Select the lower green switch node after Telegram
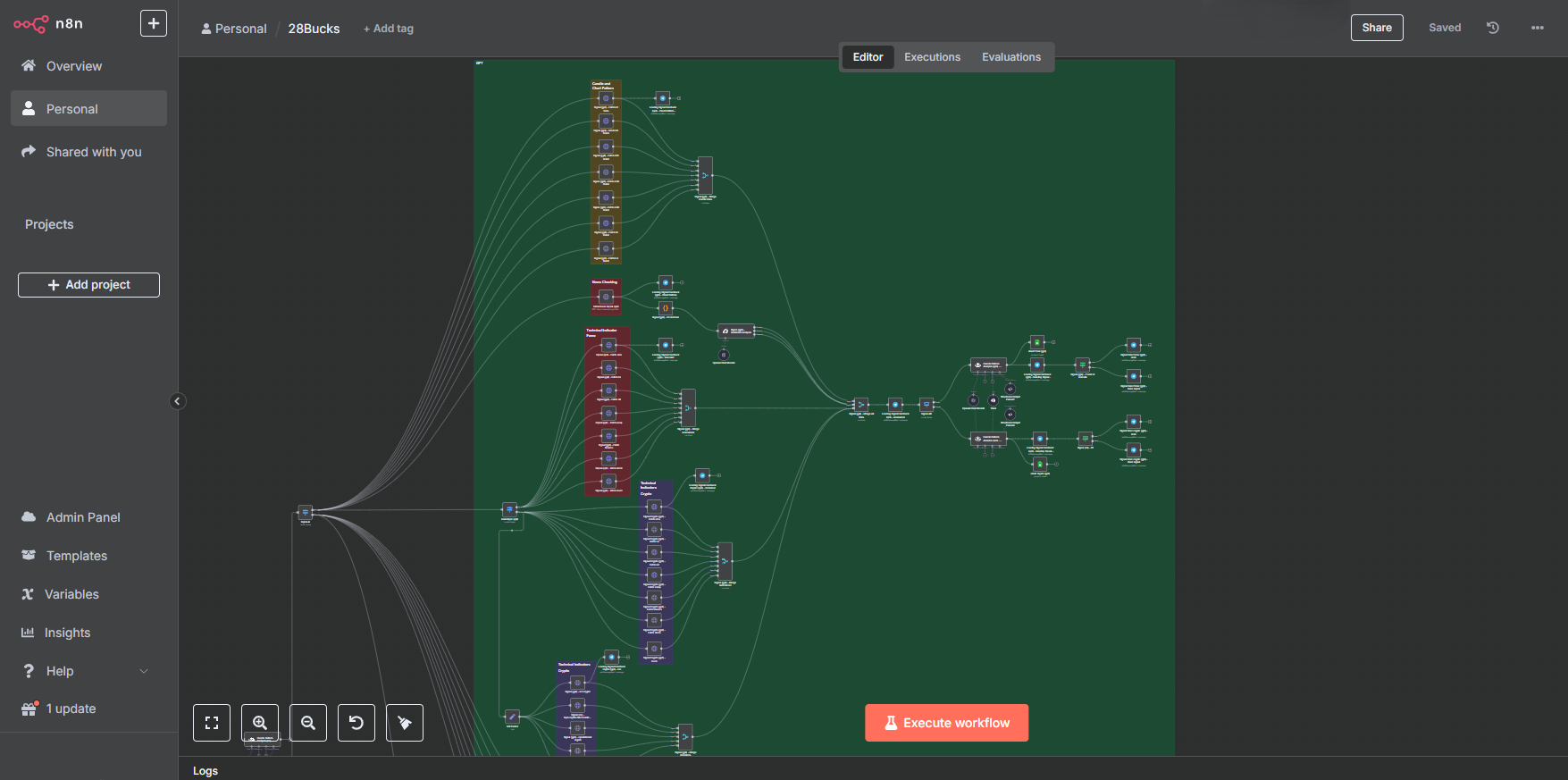Screen dimensions: 1568x780 [1085, 439]
